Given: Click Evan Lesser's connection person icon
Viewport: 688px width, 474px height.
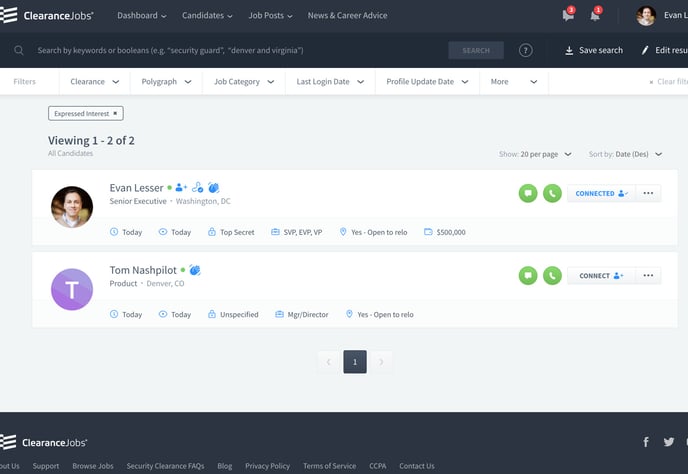Looking at the screenshot, I should (x=181, y=188).
